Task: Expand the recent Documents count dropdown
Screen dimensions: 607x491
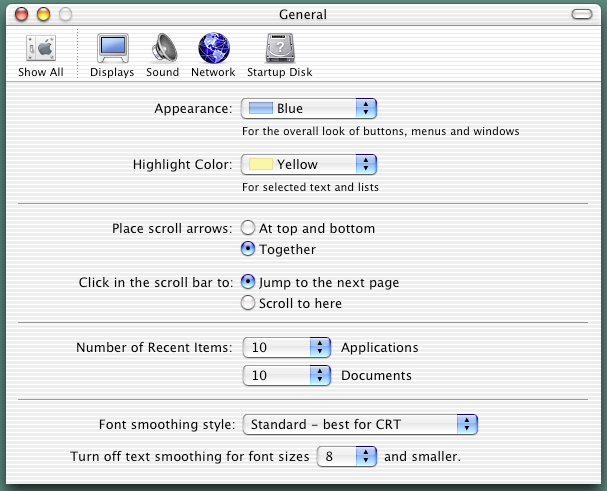Action: 286,376
